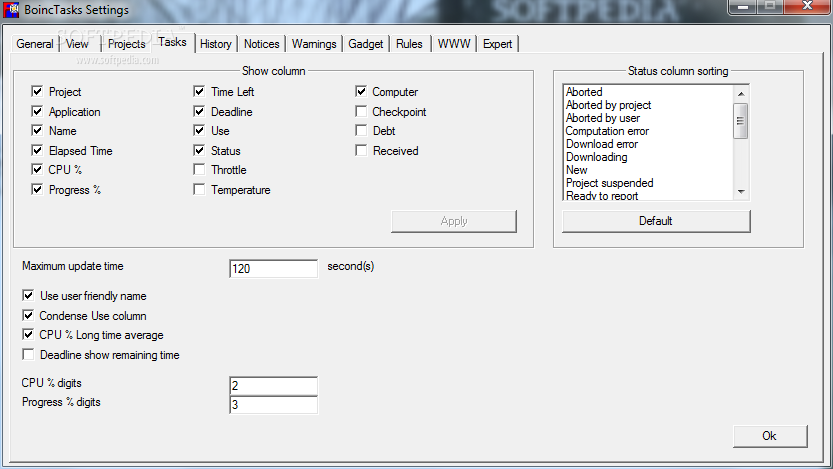Screen dimensions: 833x469
Task: Enable Deadline show remaining time
Action: (28, 354)
